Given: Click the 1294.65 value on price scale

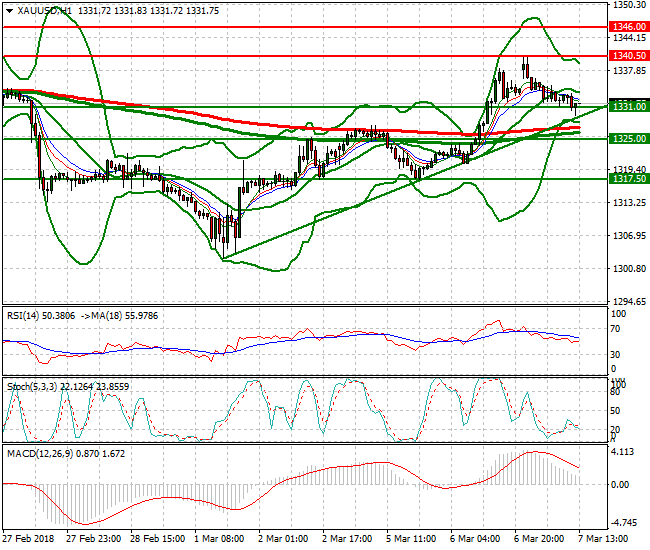Looking at the screenshot, I should tap(626, 301).
